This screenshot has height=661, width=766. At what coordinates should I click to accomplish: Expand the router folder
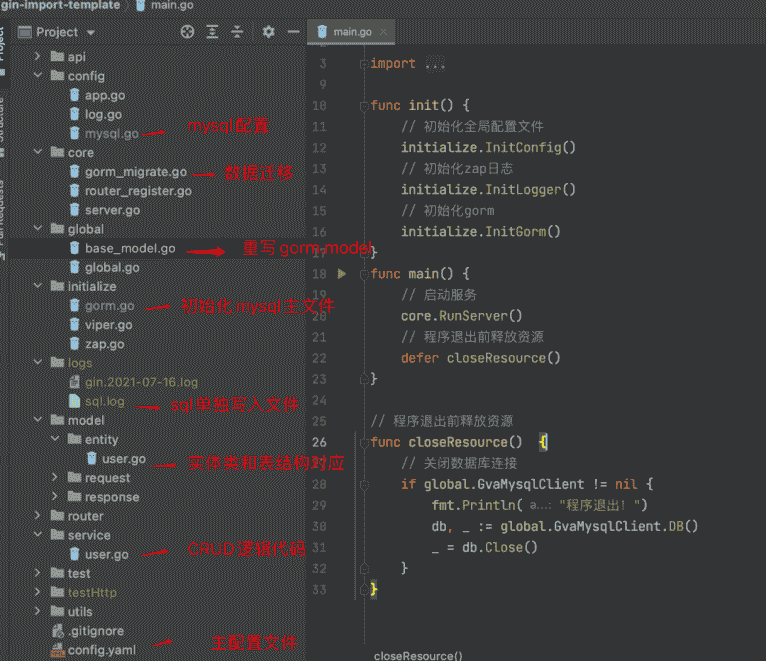coord(38,516)
